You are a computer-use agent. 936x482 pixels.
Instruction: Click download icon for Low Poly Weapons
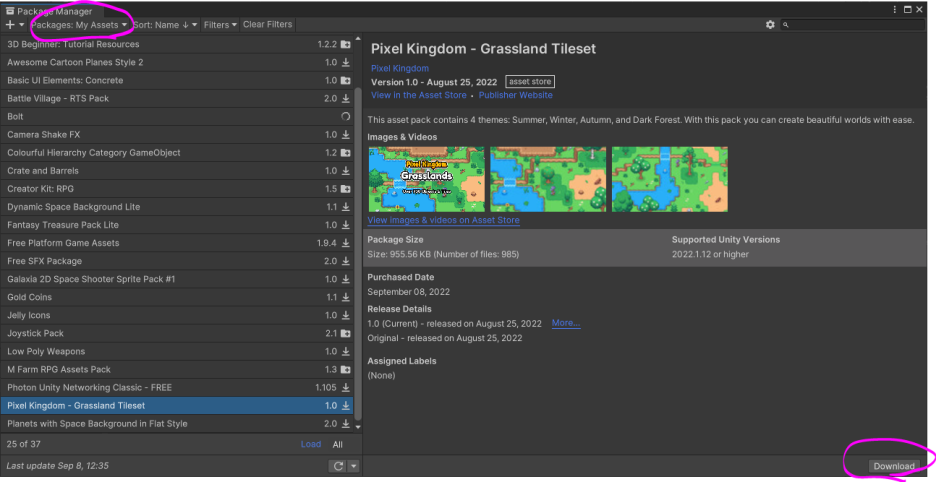pyautogui.click(x=346, y=351)
